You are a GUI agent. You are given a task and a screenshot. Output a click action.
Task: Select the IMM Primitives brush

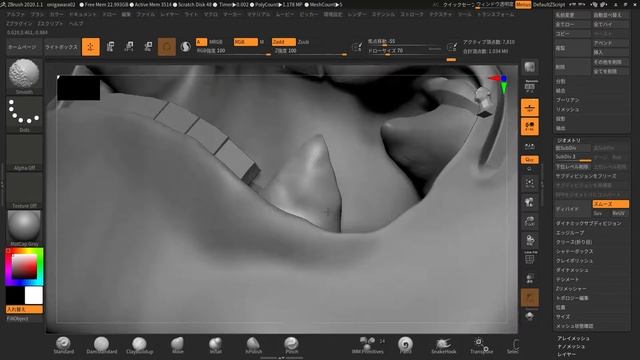368,345
